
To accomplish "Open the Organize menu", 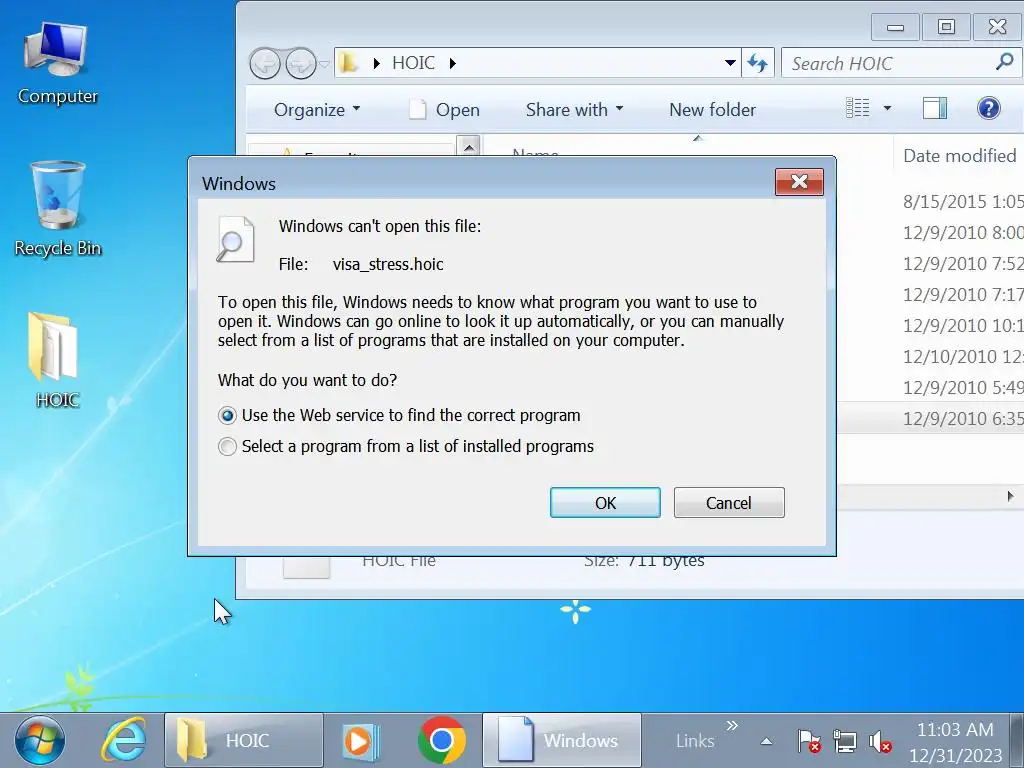I will click(317, 109).
